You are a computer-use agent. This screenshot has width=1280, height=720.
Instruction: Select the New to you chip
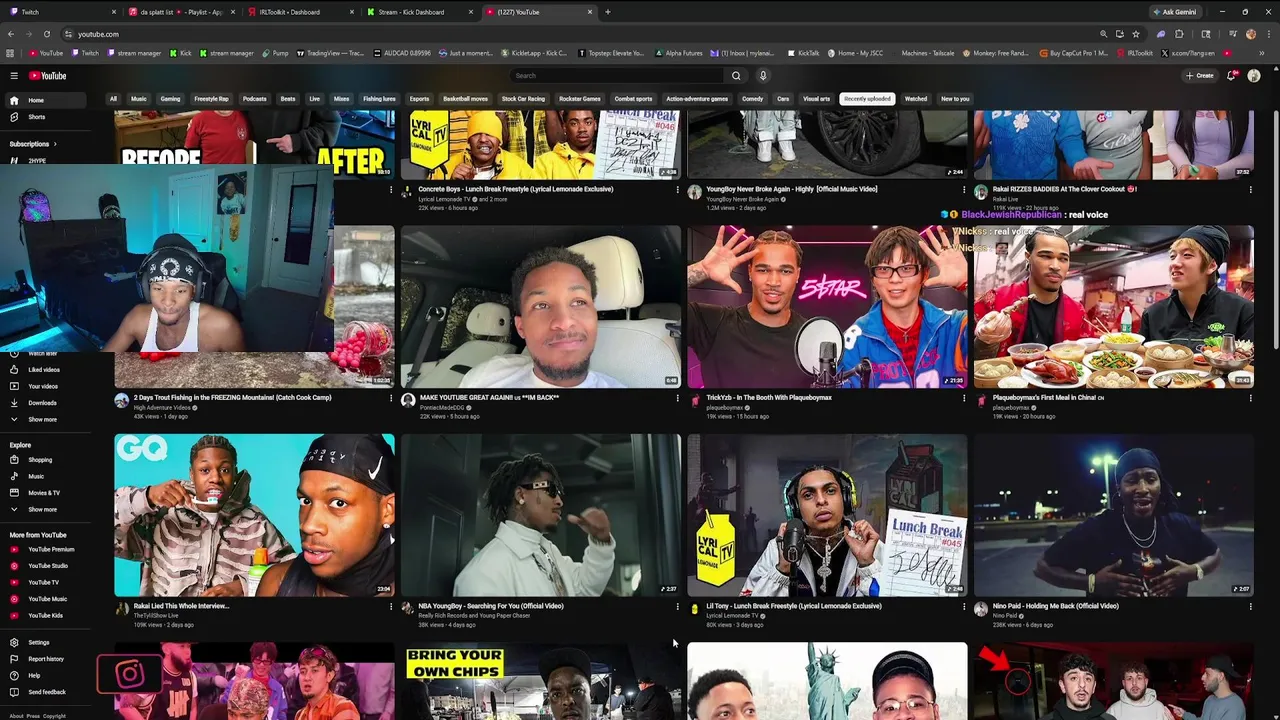pyautogui.click(x=955, y=99)
